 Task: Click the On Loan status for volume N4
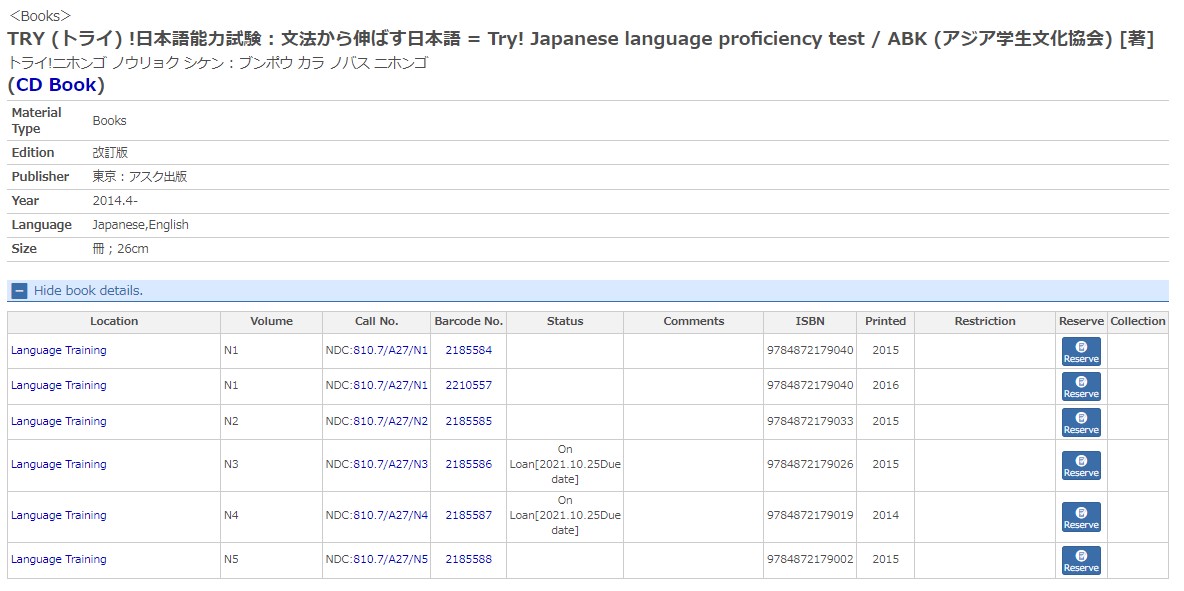[565, 516]
